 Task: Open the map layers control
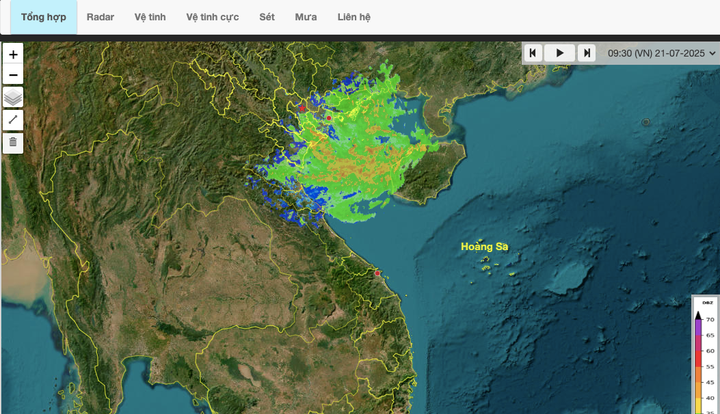(x=13, y=98)
